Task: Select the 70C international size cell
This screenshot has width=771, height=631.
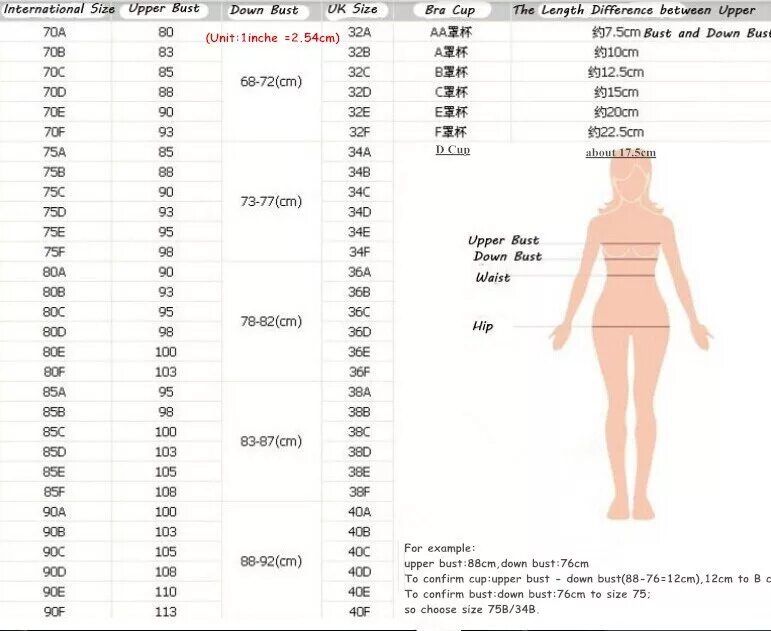Action: (54, 72)
